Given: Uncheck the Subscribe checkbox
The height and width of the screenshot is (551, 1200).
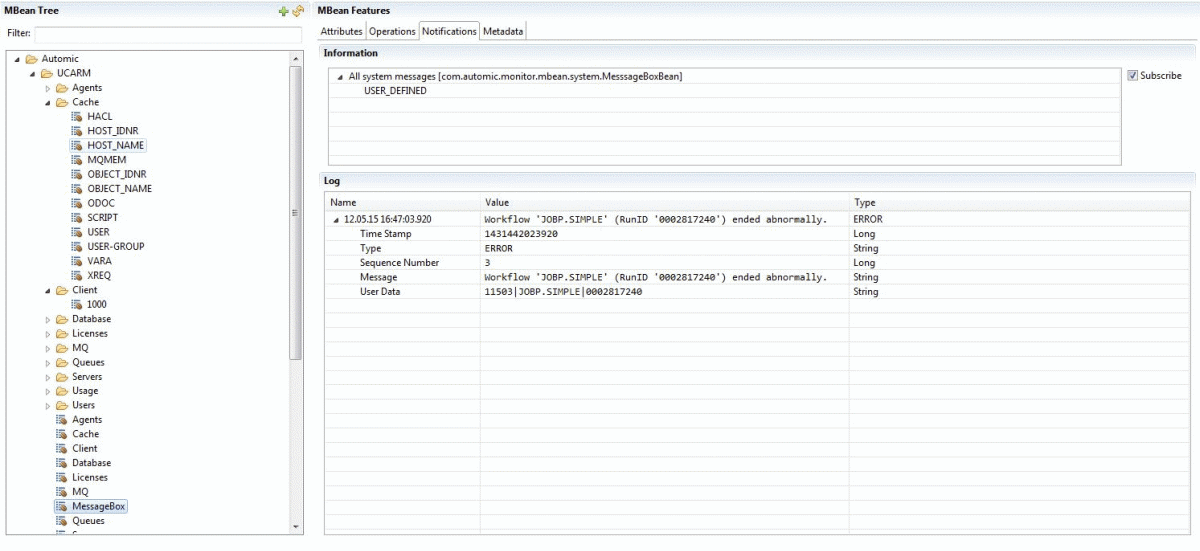Looking at the screenshot, I should [x=1132, y=76].
